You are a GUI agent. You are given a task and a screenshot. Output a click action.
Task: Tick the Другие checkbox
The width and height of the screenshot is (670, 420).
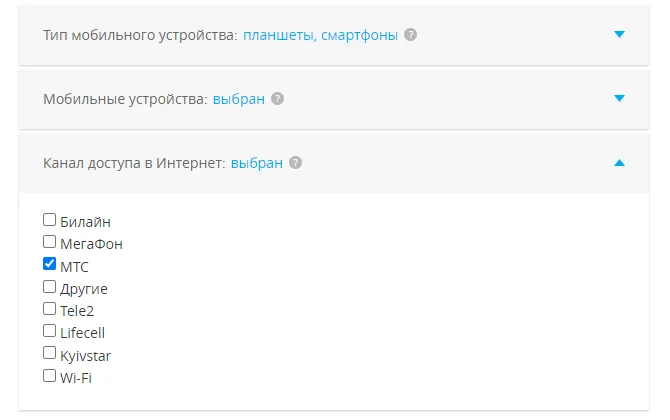tap(50, 287)
